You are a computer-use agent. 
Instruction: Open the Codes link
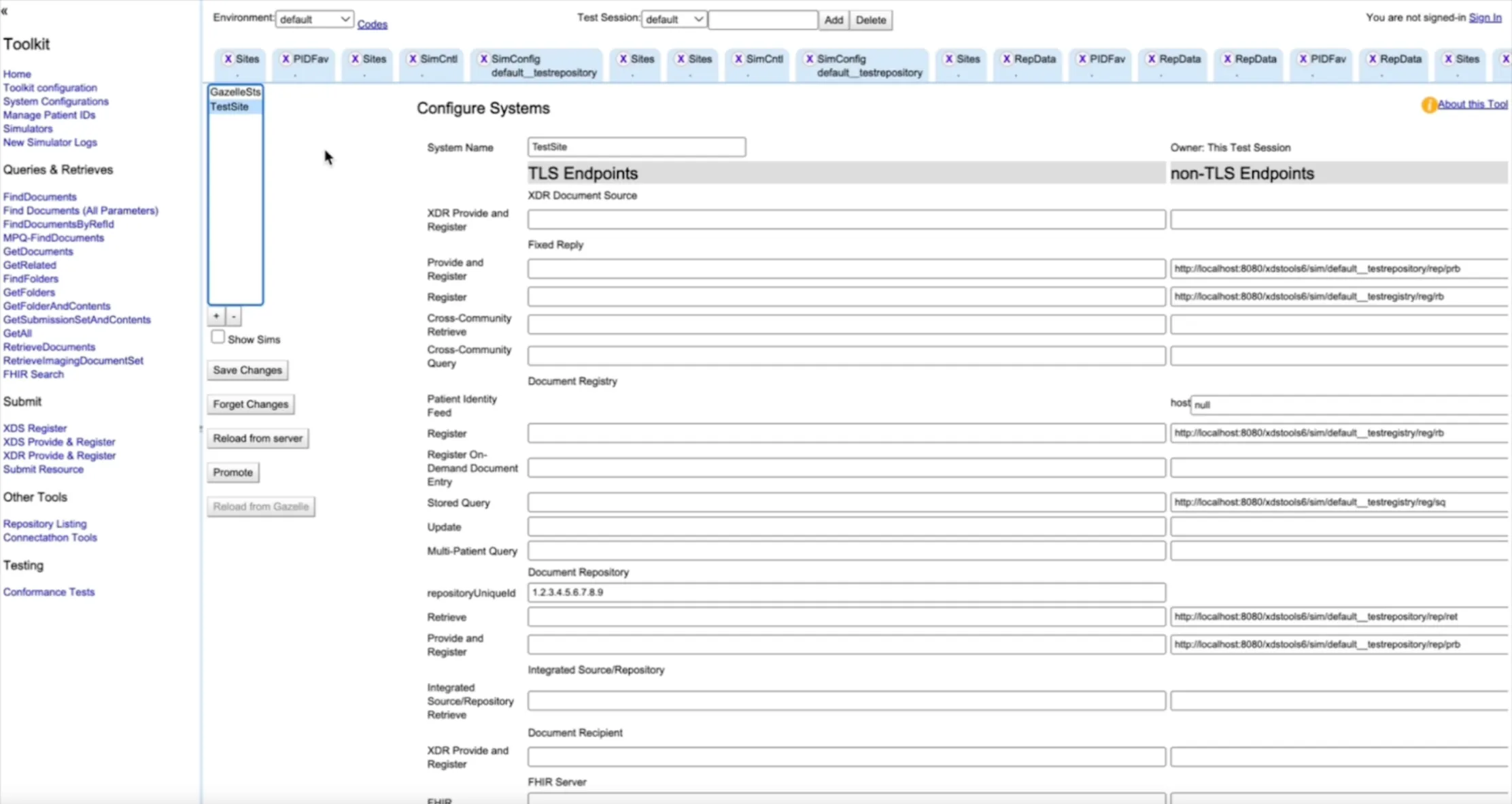click(372, 24)
